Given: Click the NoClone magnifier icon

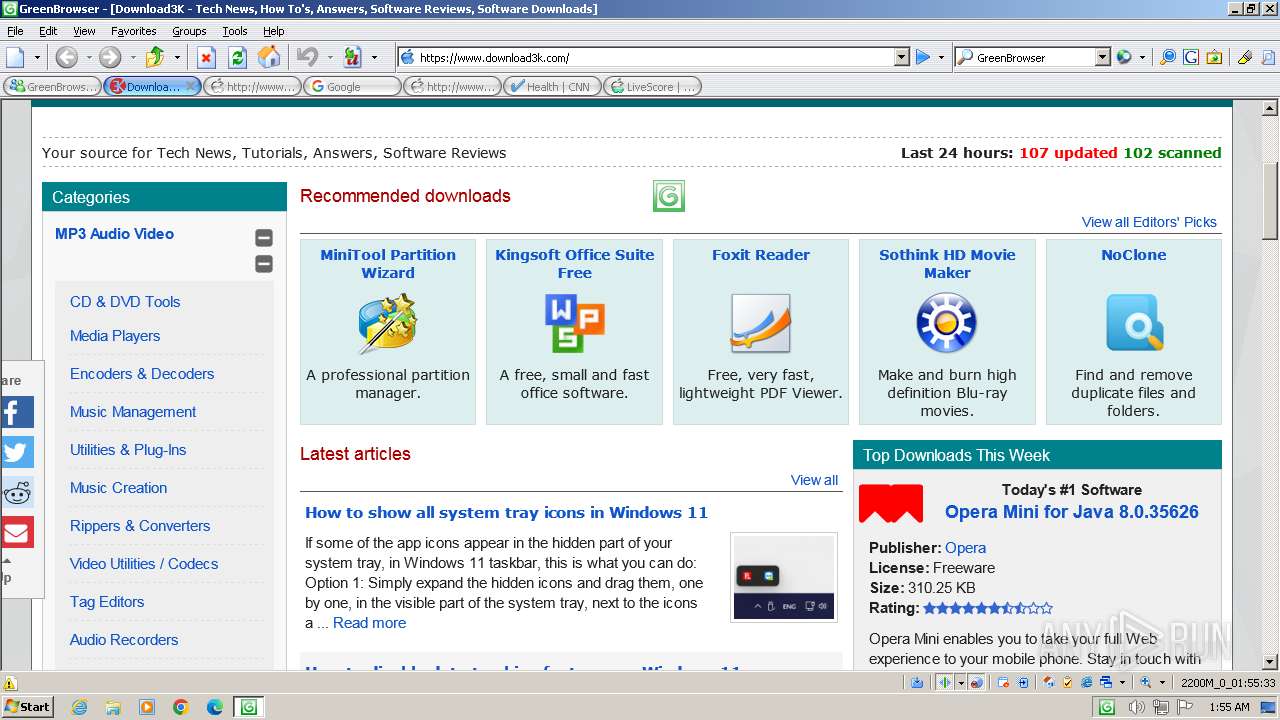Looking at the screenshot, I should 1134,323.
